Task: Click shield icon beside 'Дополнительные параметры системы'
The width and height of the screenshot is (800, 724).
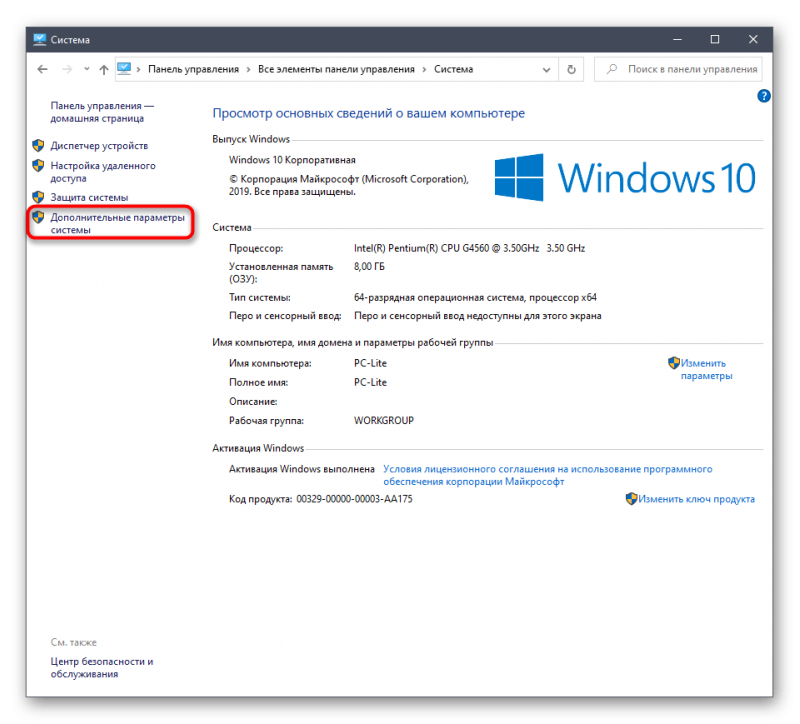Action: point(38,217)
